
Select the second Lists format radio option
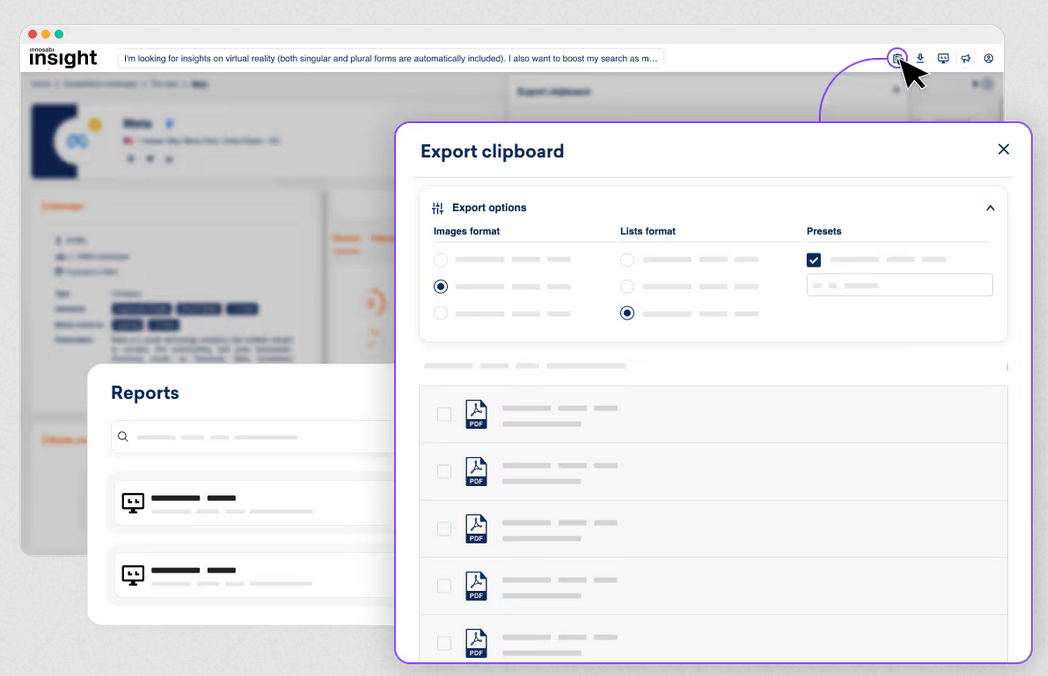[x=627, y=287]
